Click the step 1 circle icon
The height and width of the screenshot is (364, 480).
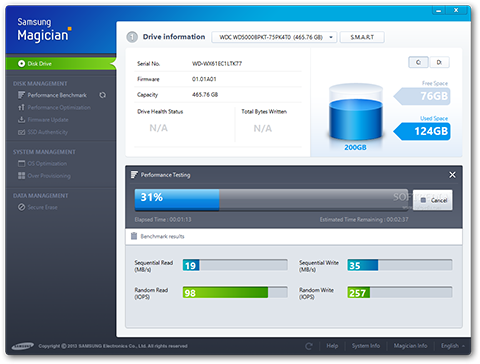[x=132, y=37]
